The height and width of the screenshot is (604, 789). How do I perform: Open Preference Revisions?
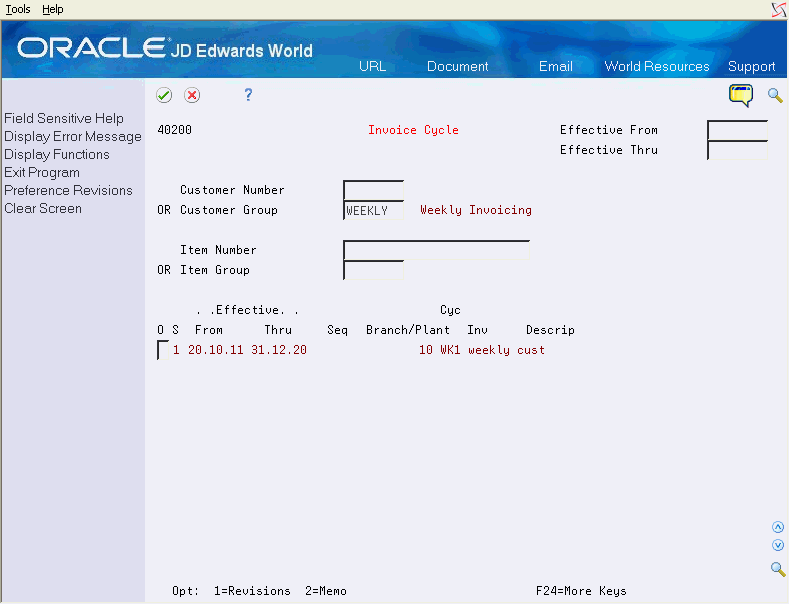68,190
